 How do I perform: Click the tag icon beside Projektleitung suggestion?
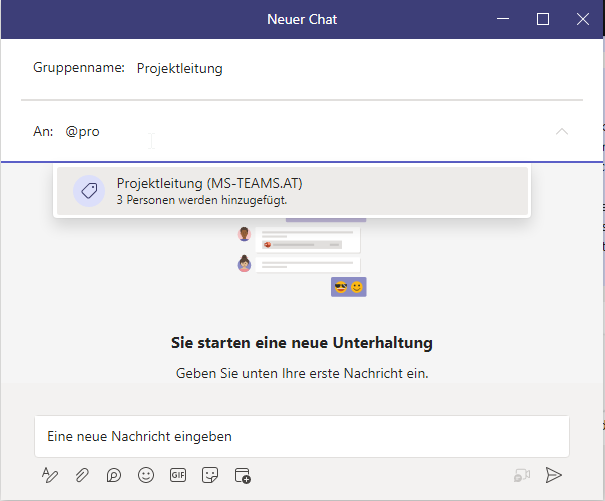(89, 191)
